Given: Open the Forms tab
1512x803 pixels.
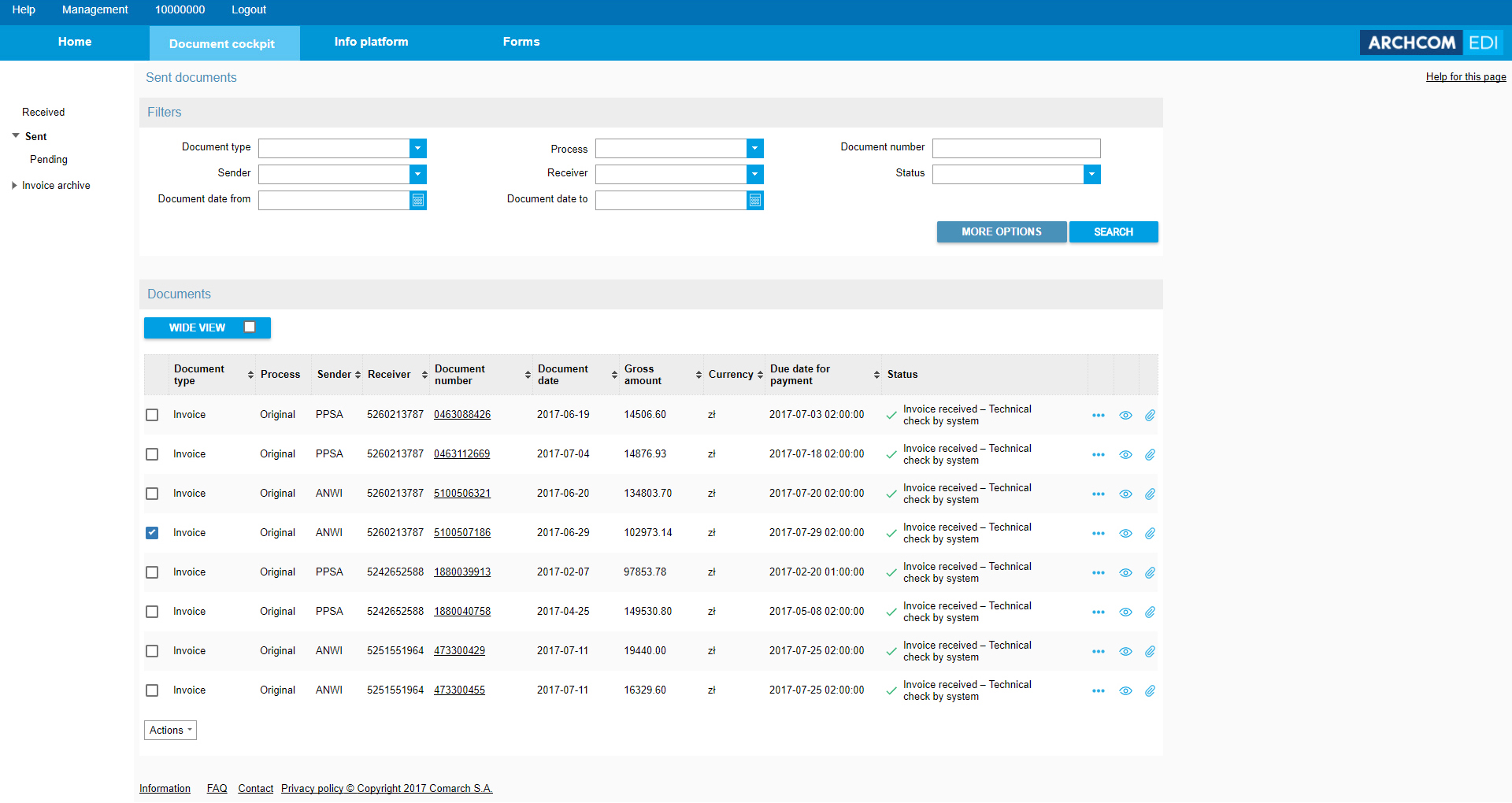Looking at the screenshot, I should pos(521,42).
